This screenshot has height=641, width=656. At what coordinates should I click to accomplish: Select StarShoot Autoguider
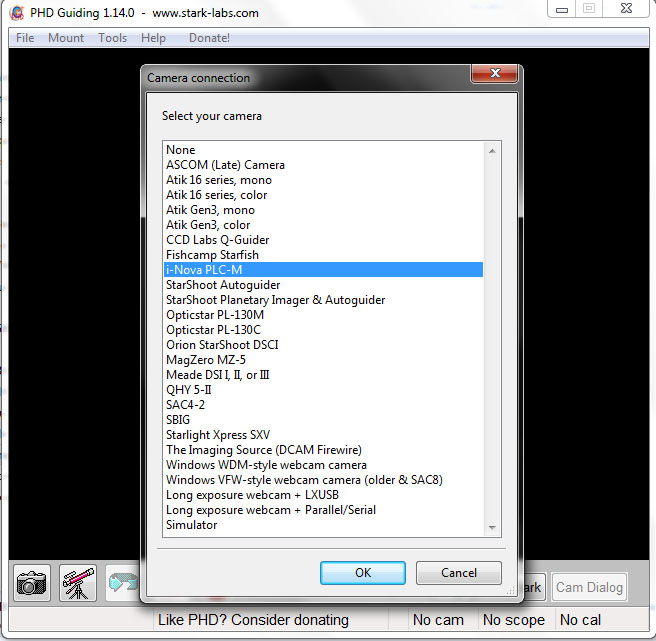click(323, 285)
